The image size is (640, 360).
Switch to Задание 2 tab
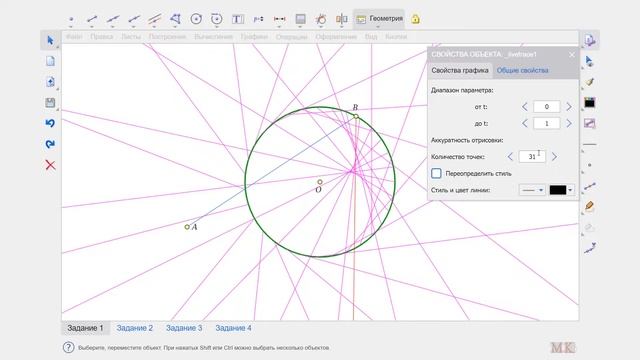coord(135,328)
